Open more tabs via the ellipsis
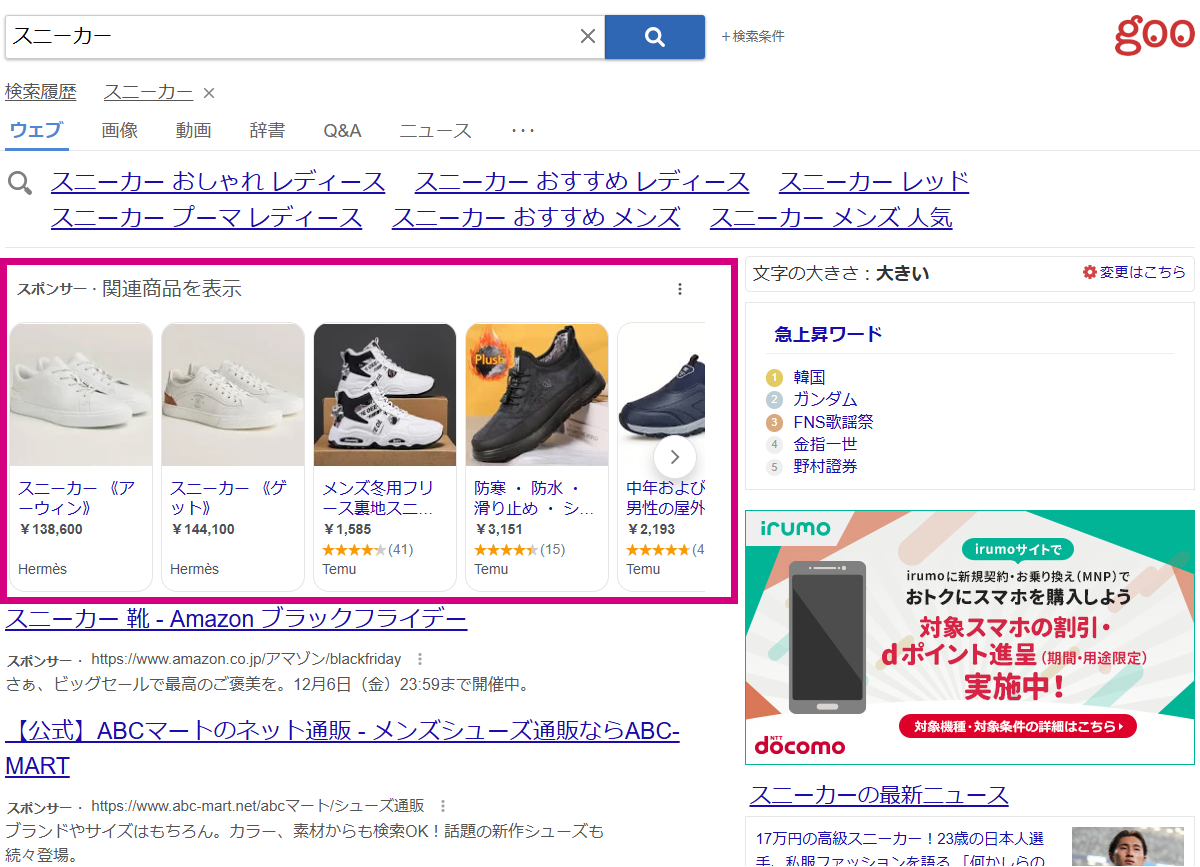 tap(523, 130)
